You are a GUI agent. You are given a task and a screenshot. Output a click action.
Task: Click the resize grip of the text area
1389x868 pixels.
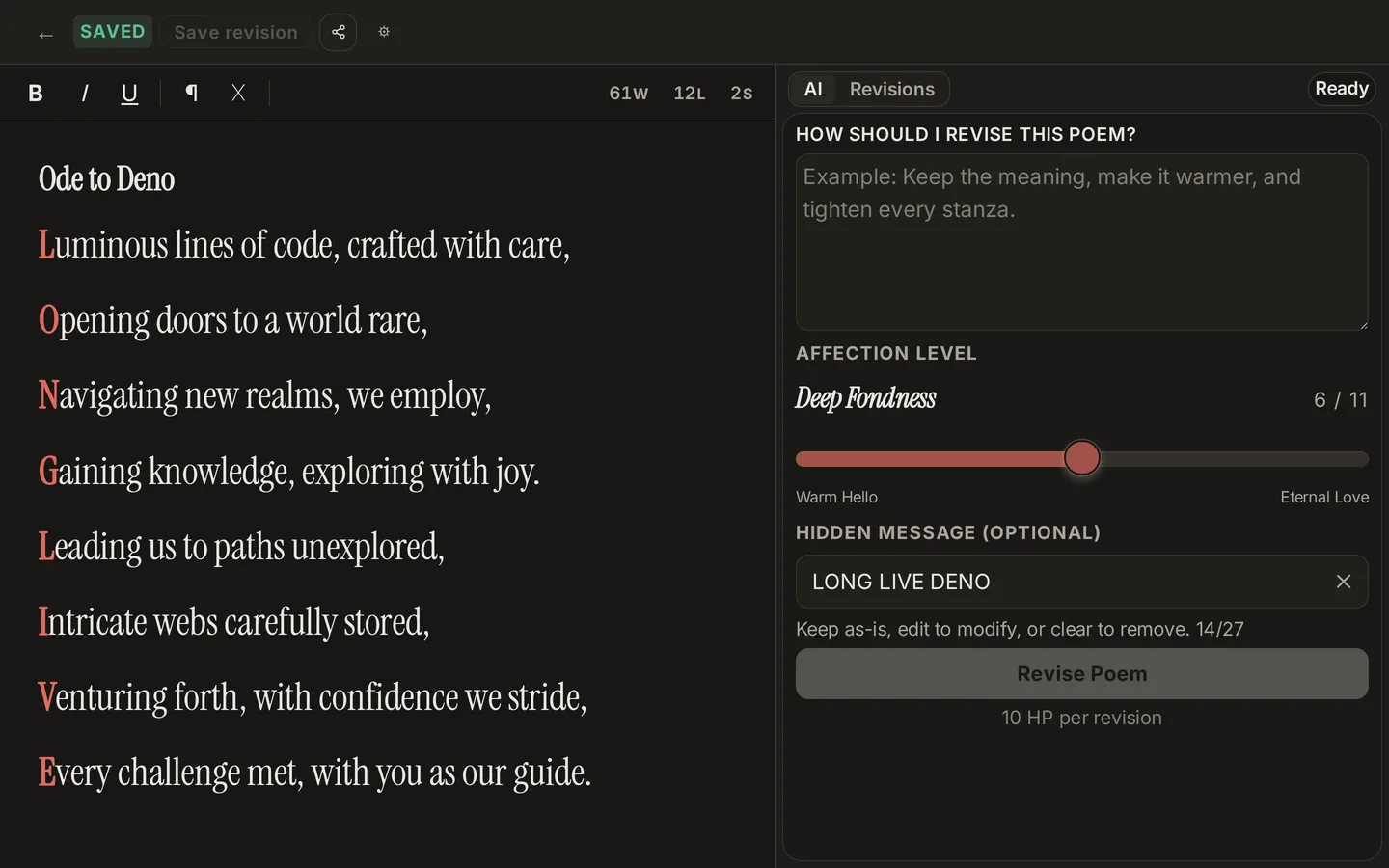click(1363, 325)
